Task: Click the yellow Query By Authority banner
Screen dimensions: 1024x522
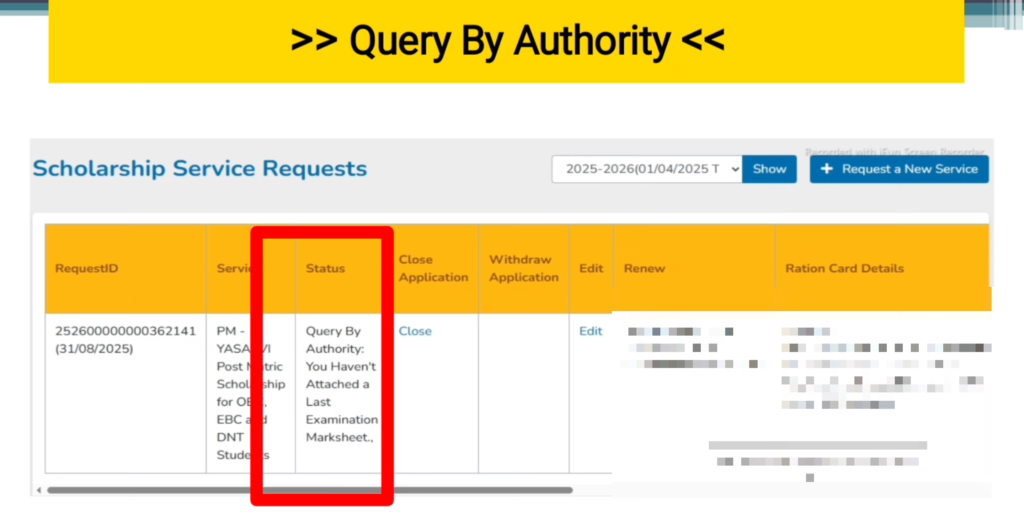Action: [x=506, y=42]
